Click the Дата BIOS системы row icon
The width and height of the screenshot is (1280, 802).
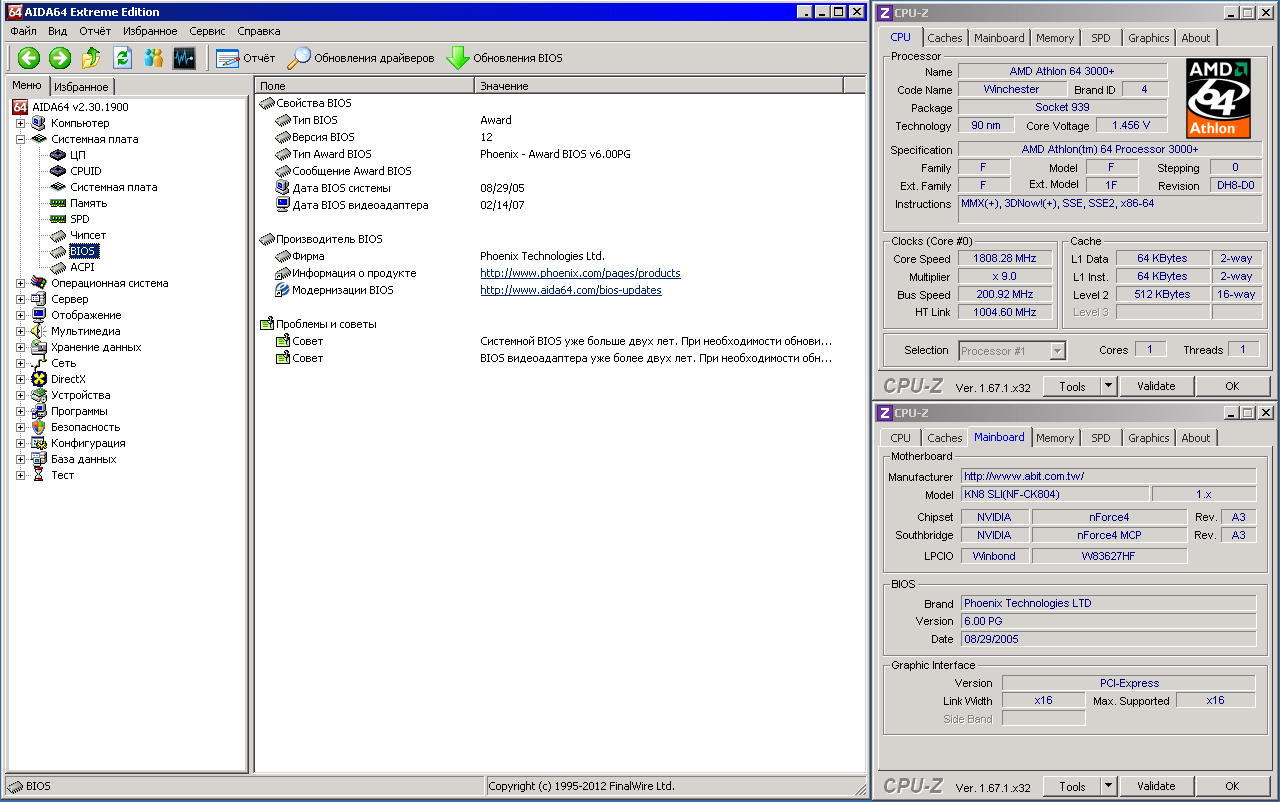click(283, 188)
